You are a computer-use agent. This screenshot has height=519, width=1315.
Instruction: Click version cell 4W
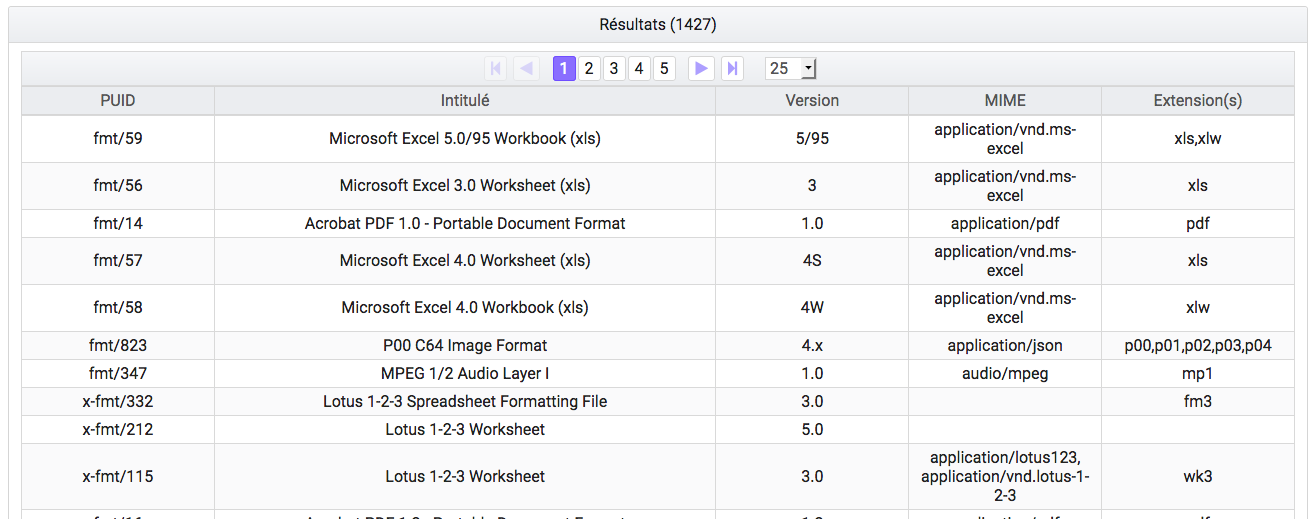coord(812,308)
